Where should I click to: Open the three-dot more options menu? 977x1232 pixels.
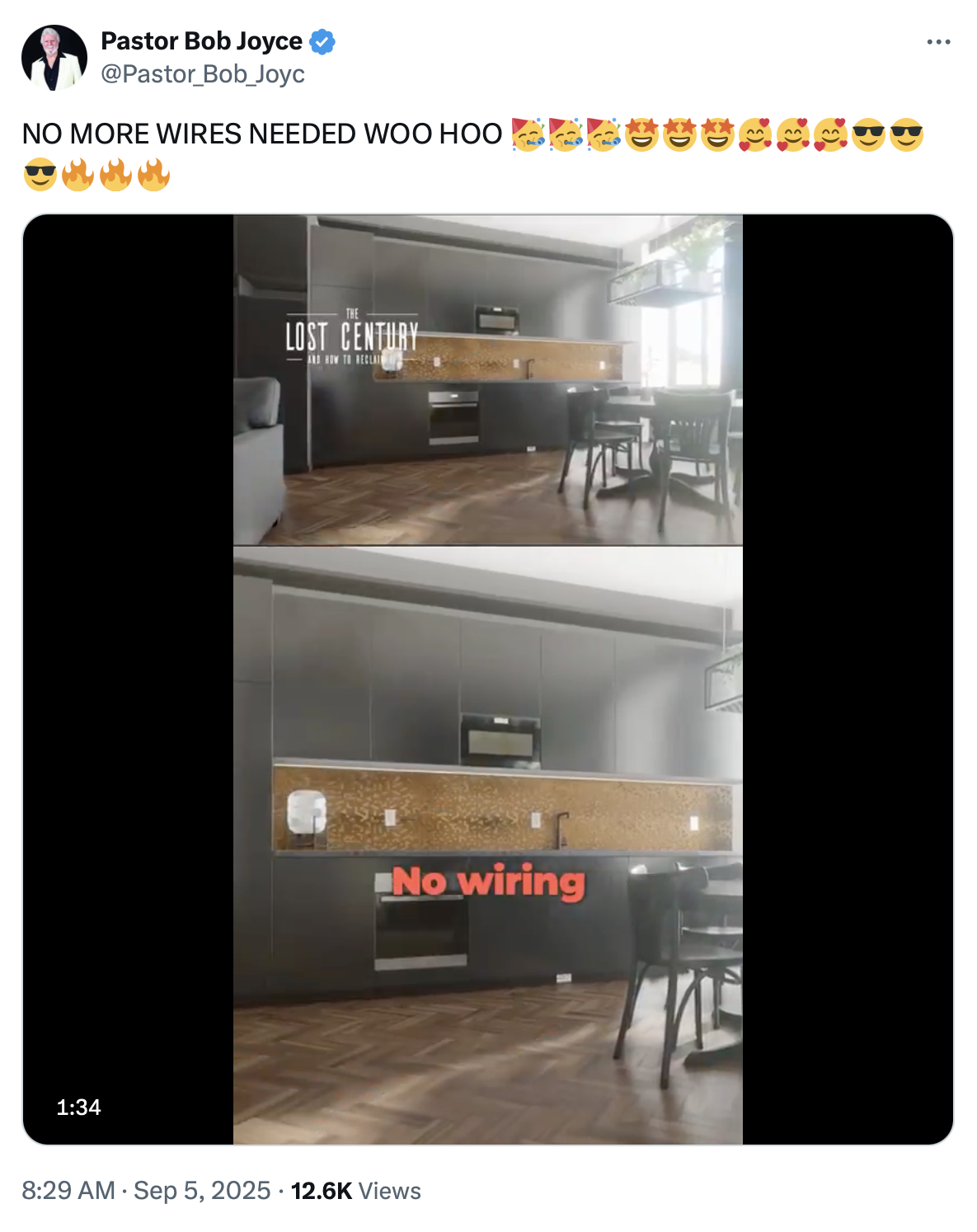(x=938, y=42)
